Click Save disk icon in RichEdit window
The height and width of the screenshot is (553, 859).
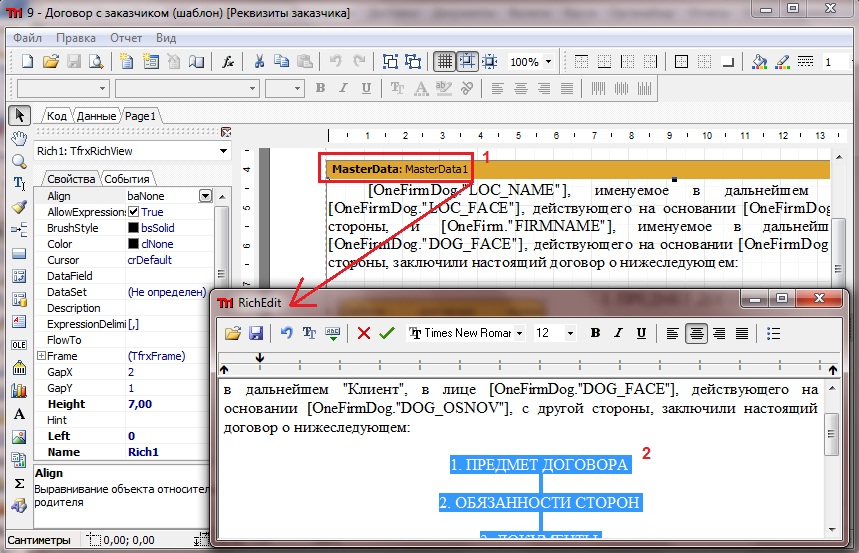[x=256, y=333]
